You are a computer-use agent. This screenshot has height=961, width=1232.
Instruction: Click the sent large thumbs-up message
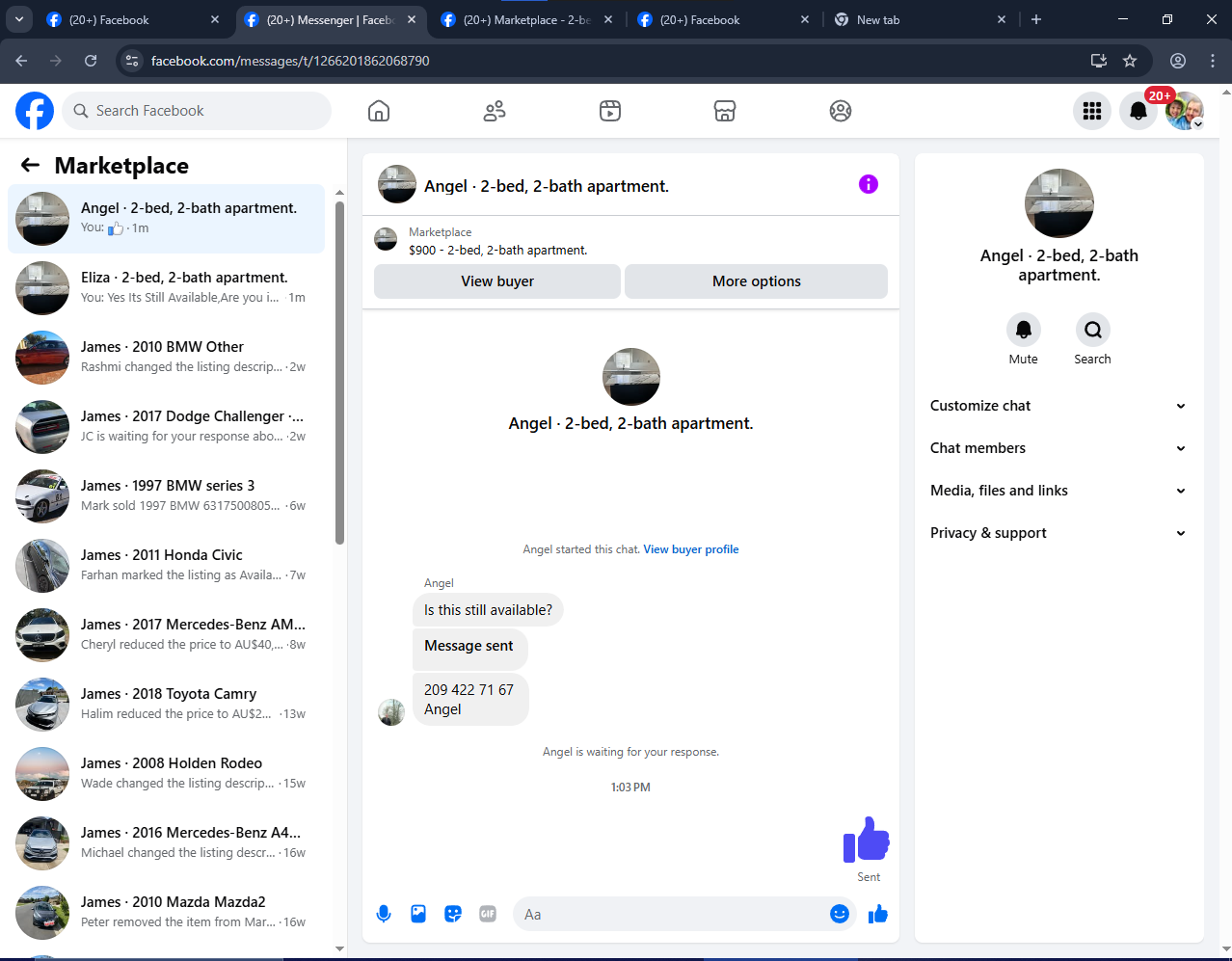[x=867, y=839]
